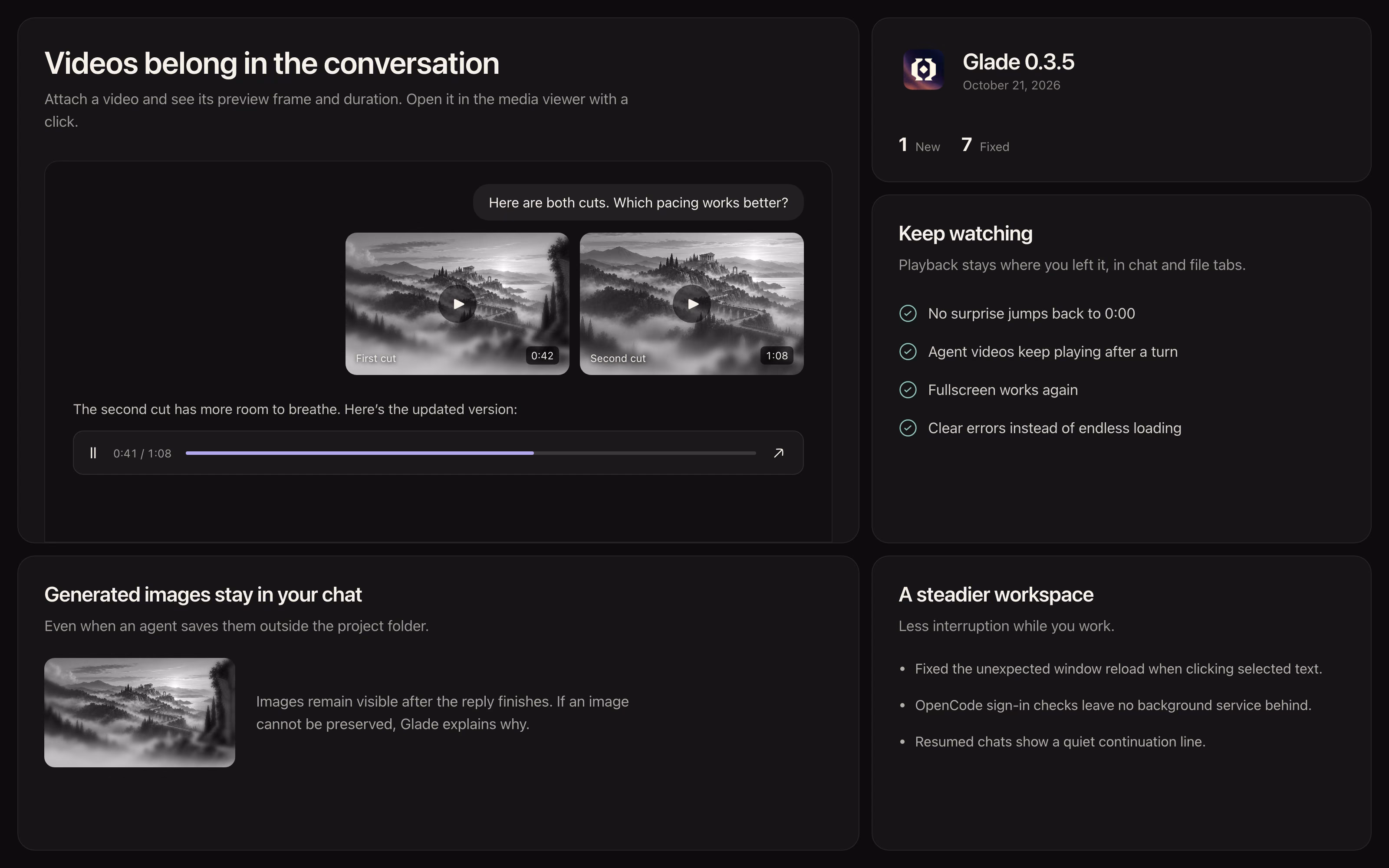This screenshot has height=868, width=1389.
Task: Open the generated landscape image thumbnail
Action: coord(139,713)
